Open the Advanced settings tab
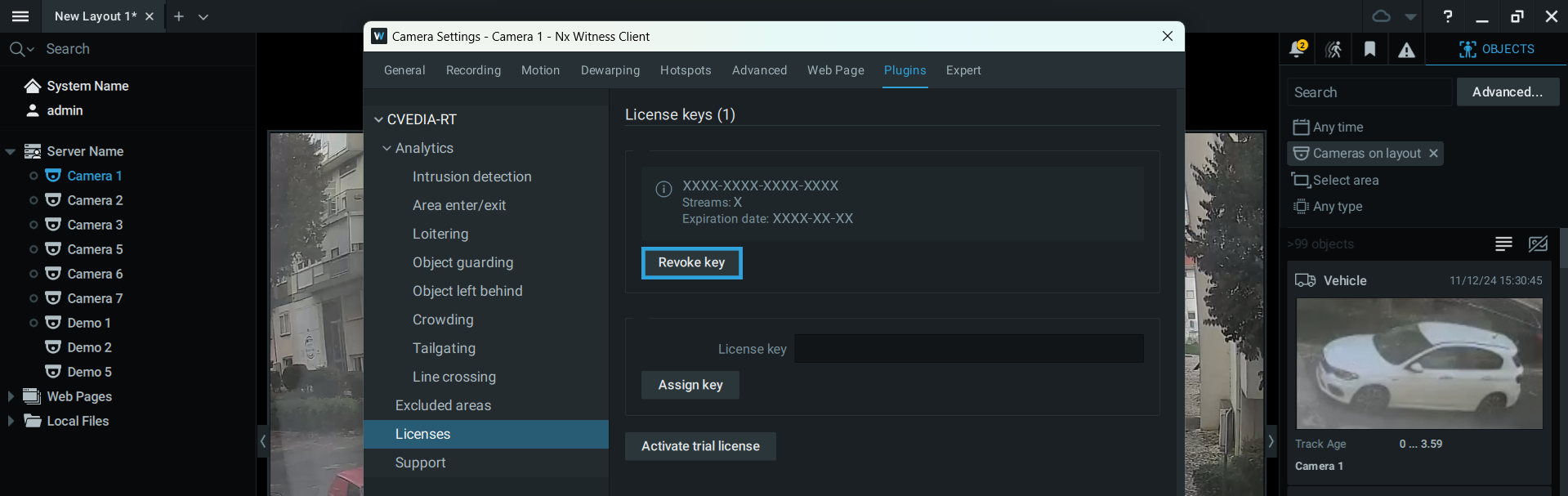Viewport: 1568px width, 496px height. click(759, 70)
